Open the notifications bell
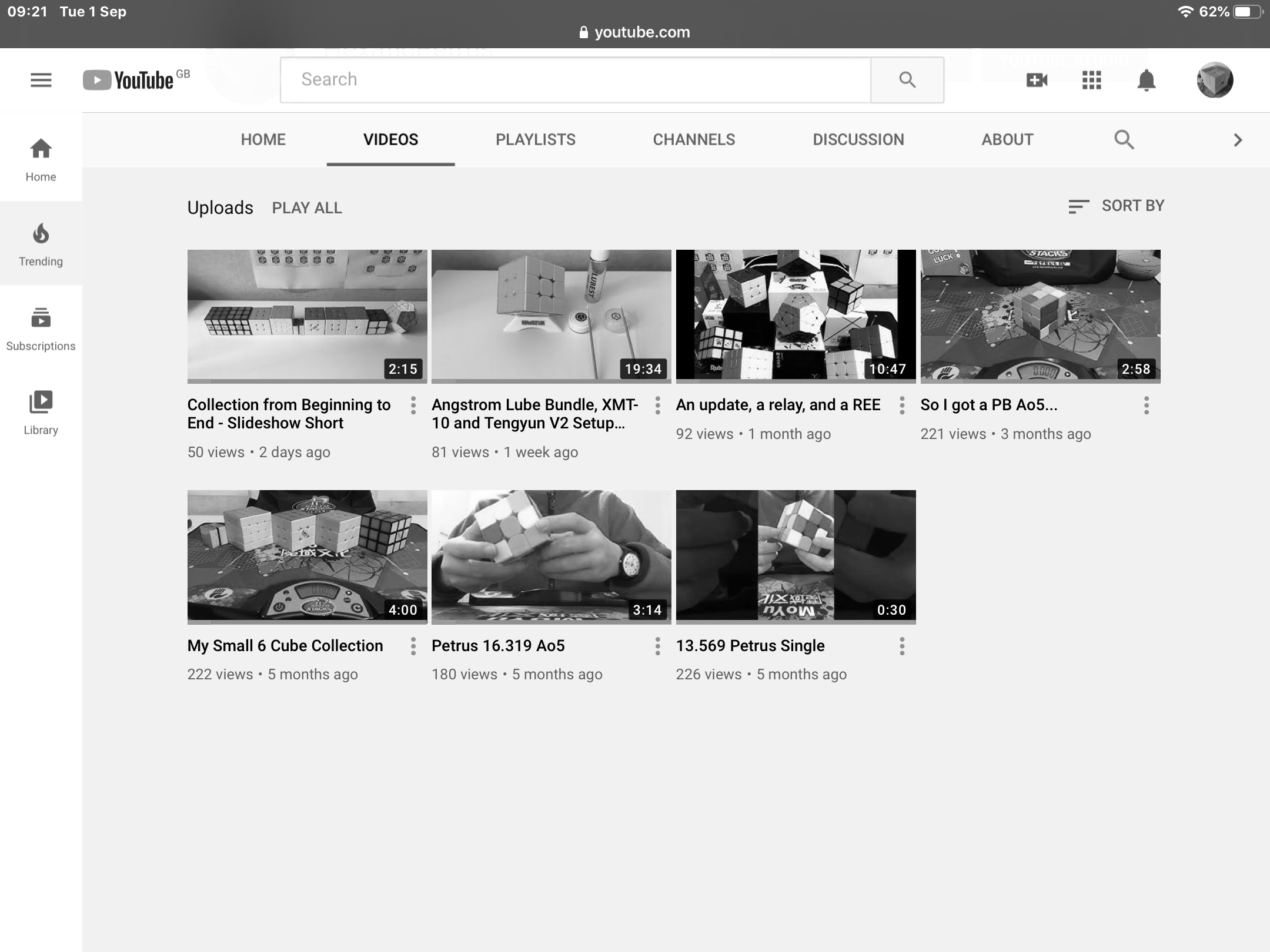The image size is (1270, 952). coord(1146,80)
